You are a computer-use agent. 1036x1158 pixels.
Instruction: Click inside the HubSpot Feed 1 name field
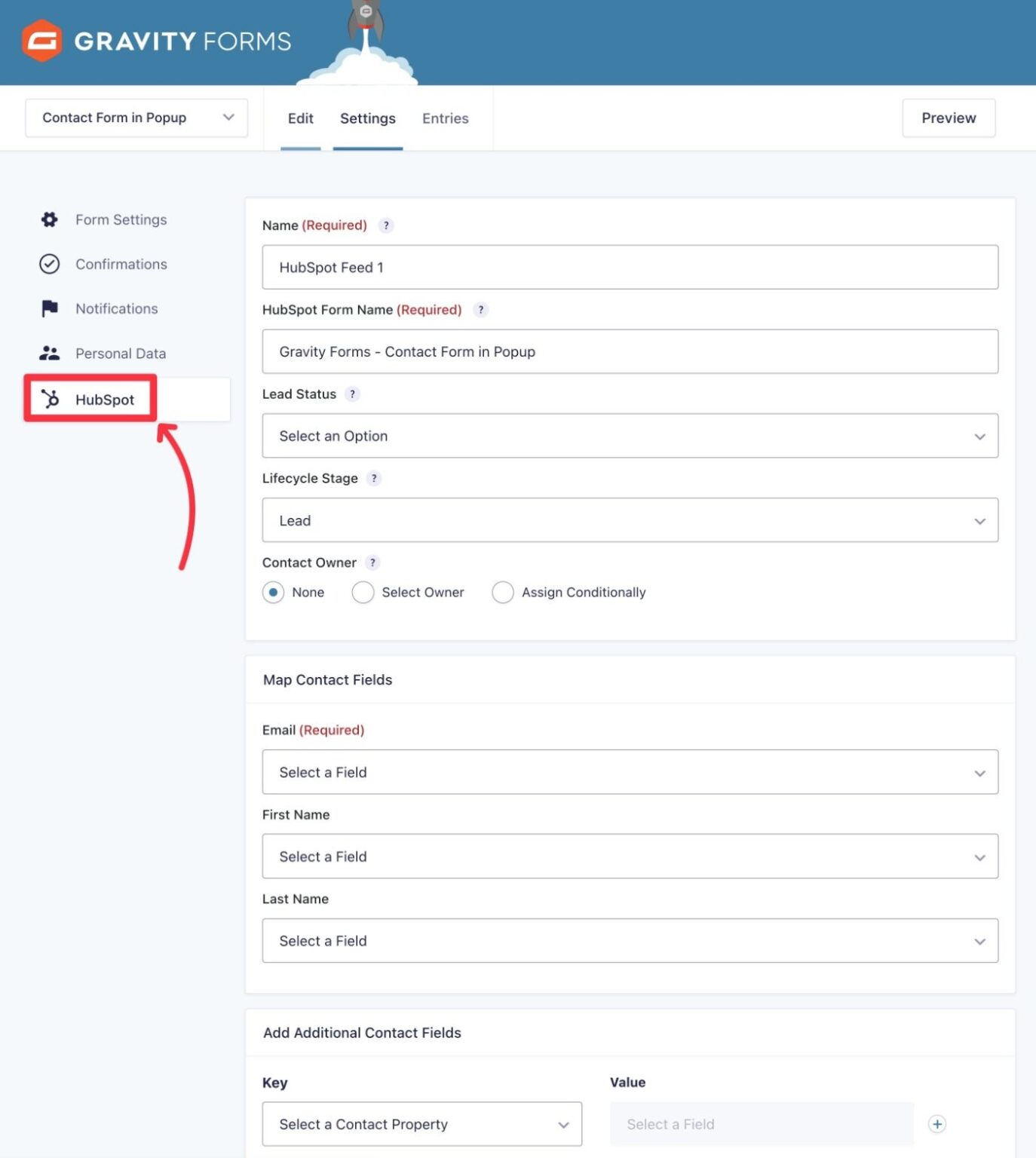(630, 267)
